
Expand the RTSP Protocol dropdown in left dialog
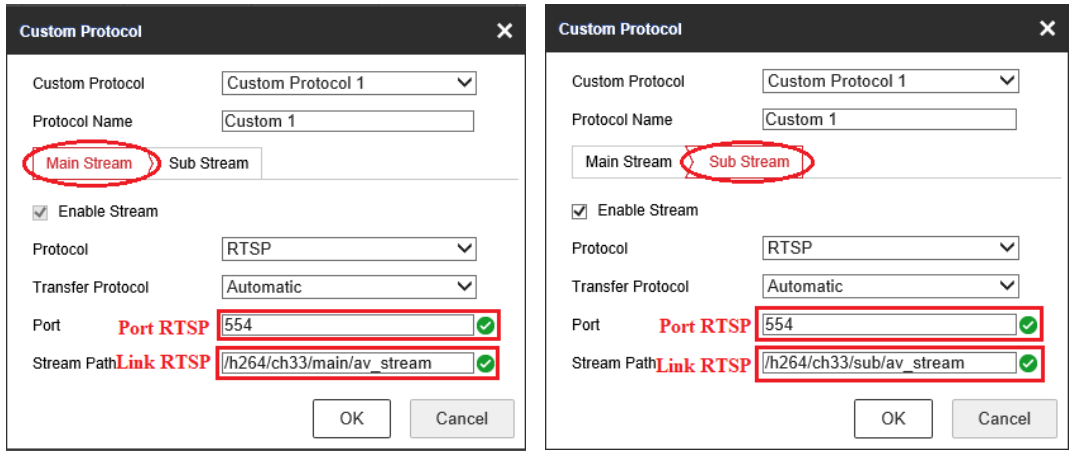[348, 249]
